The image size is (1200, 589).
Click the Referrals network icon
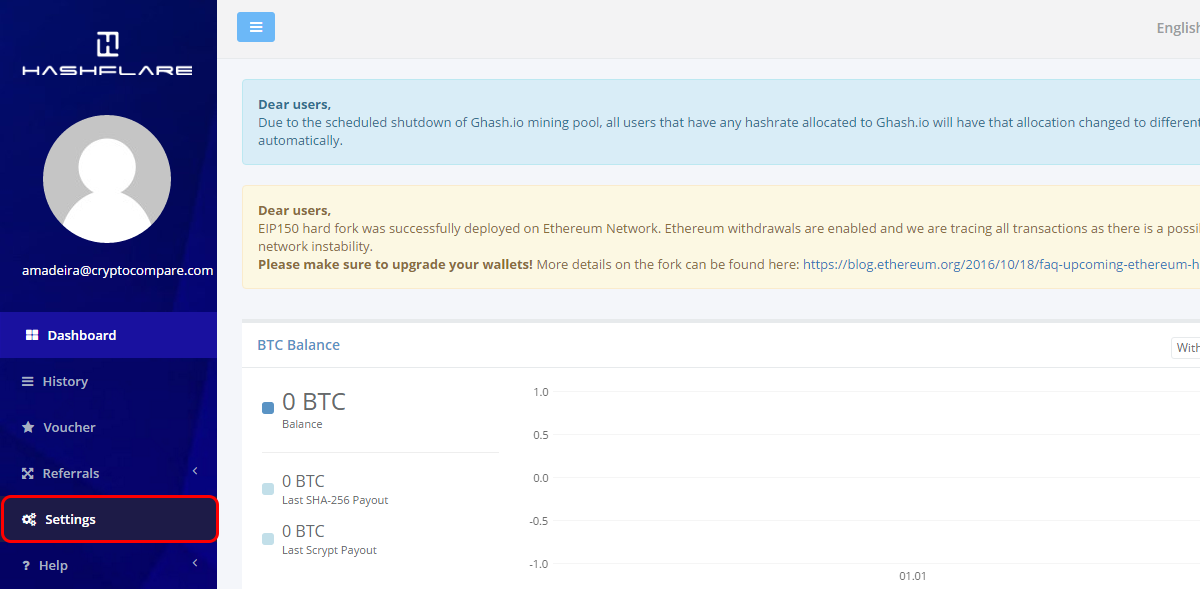(28, 473)
